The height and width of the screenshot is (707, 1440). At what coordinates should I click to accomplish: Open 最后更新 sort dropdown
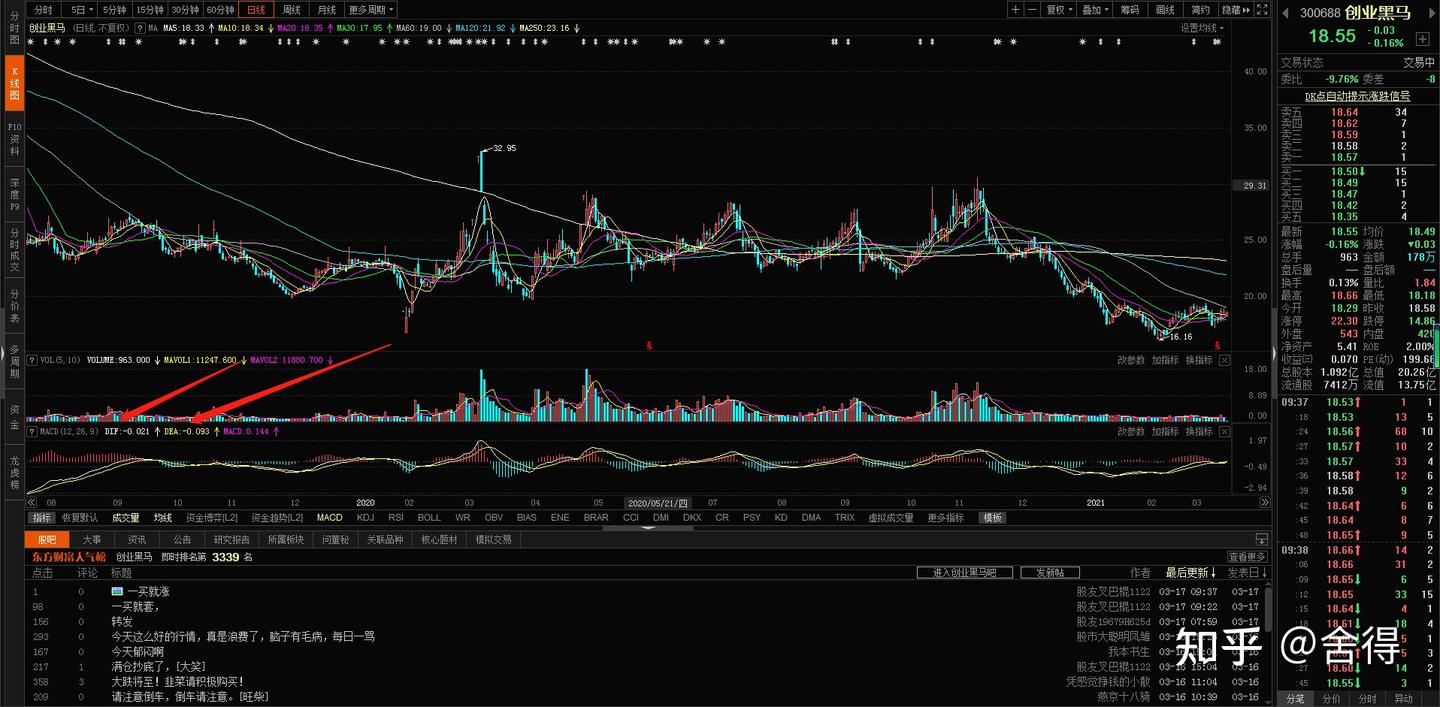[1191, 573]
